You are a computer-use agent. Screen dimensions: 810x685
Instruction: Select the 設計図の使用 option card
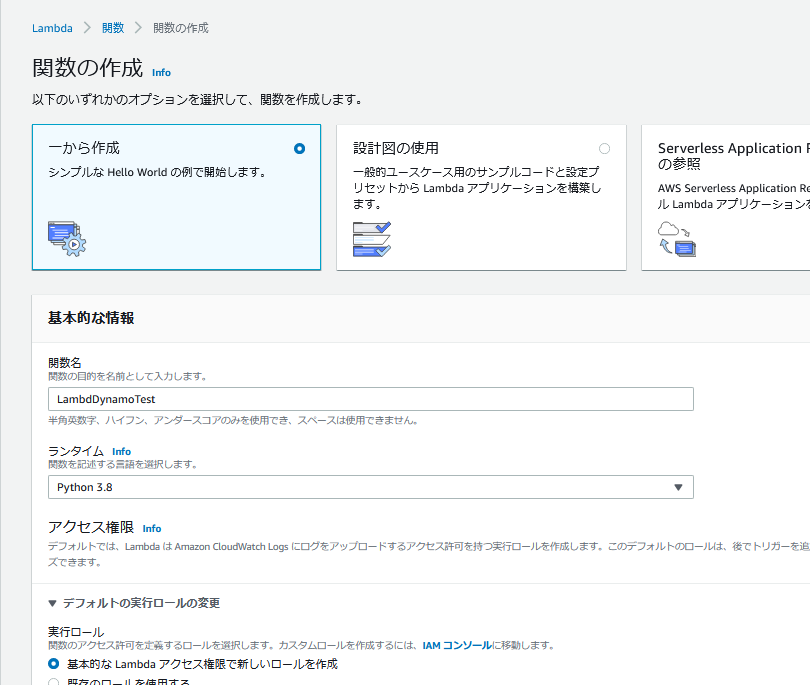(x=481, y=197)
